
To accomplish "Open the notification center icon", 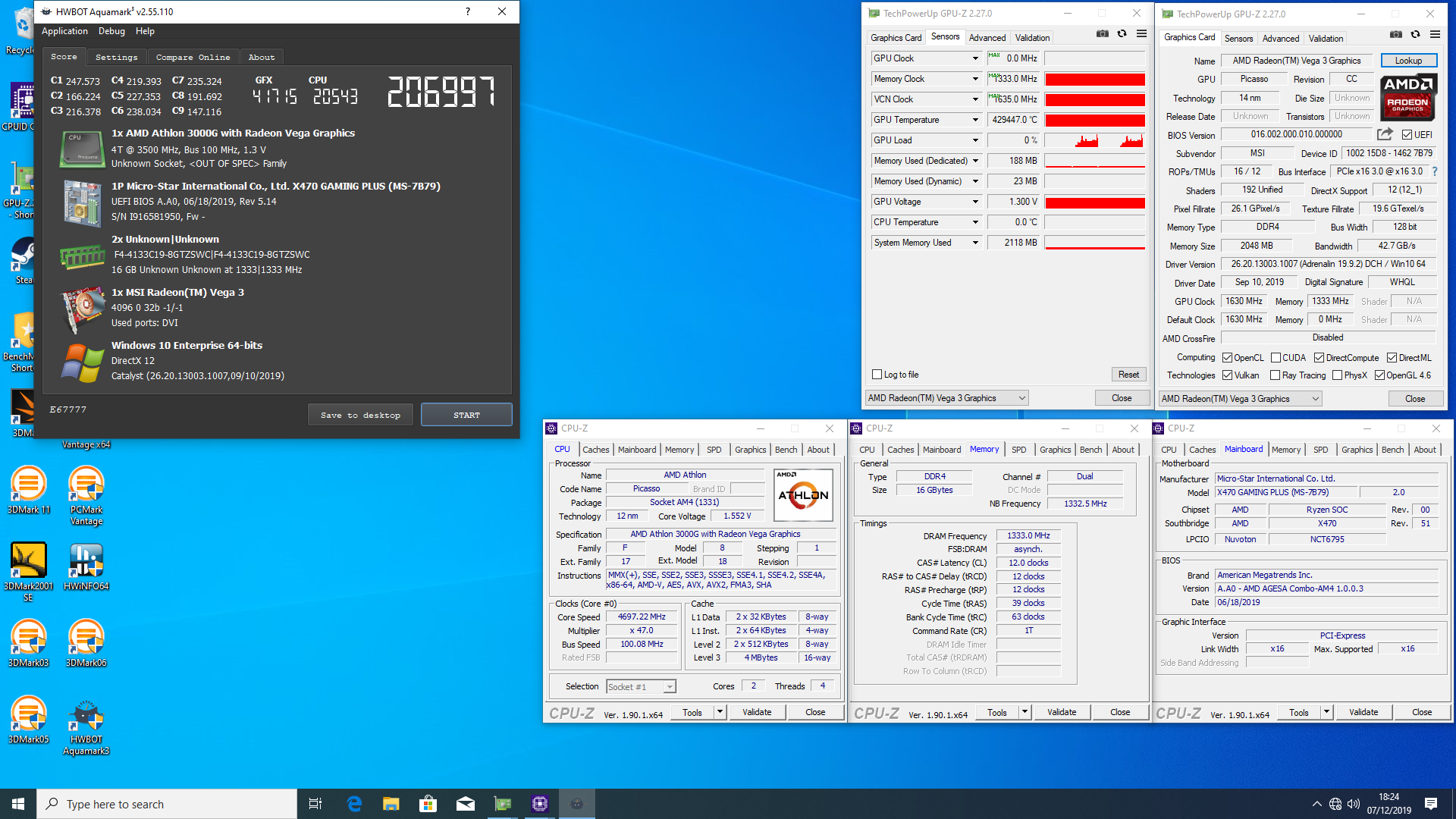I will point(1431,804).
